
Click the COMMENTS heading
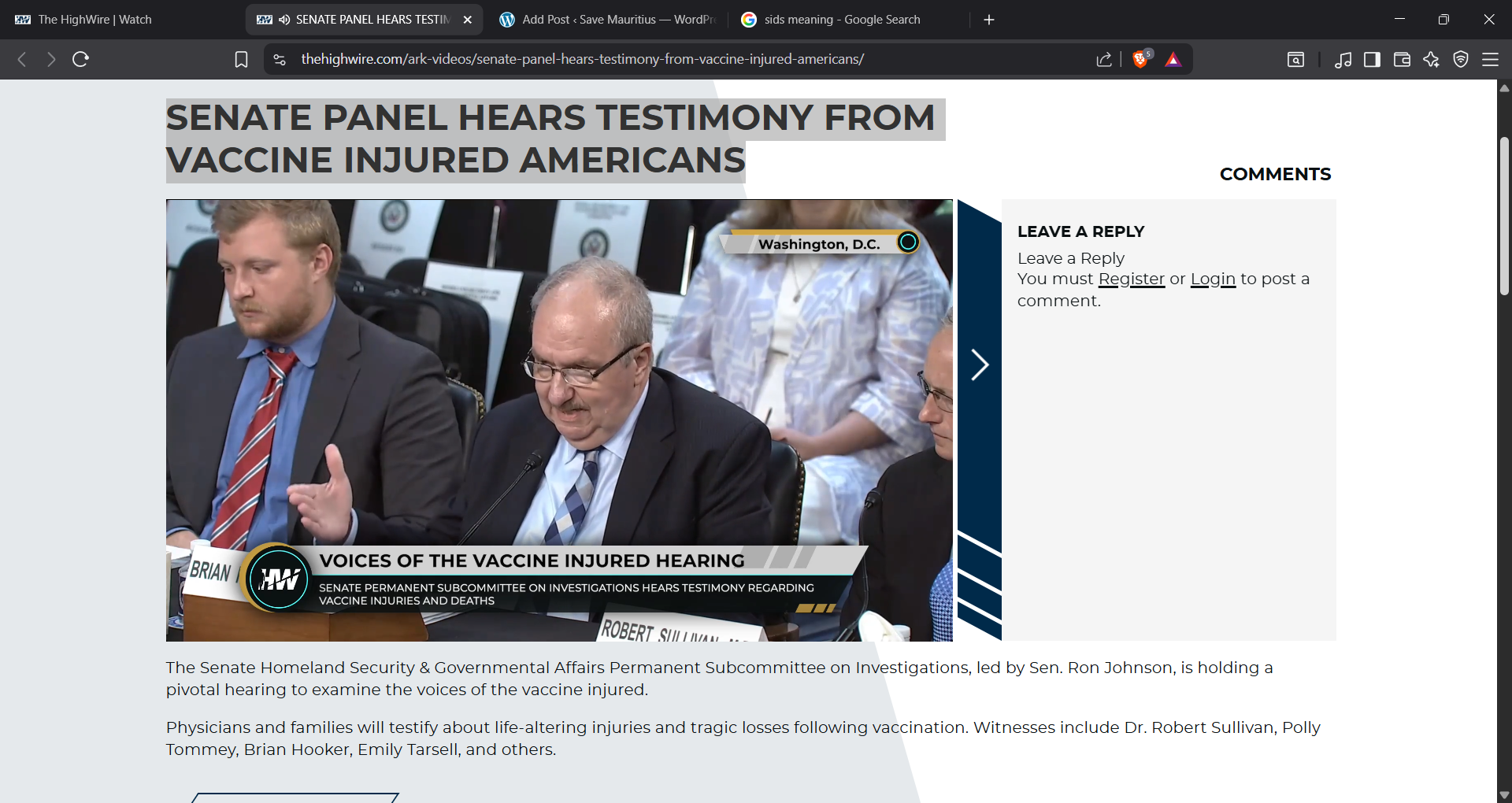pos(1275,174)
